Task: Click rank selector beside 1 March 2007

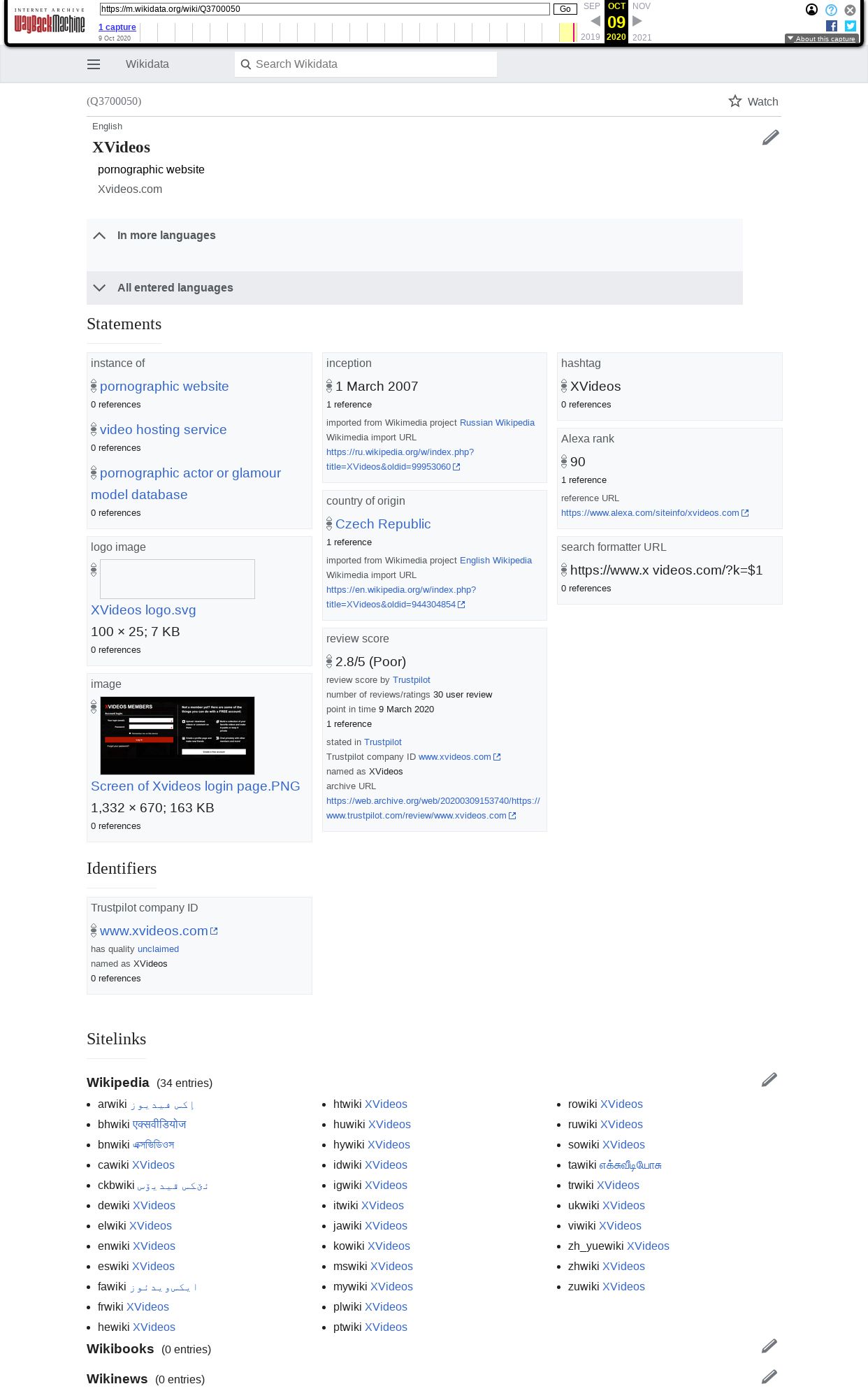Action: 329,386
